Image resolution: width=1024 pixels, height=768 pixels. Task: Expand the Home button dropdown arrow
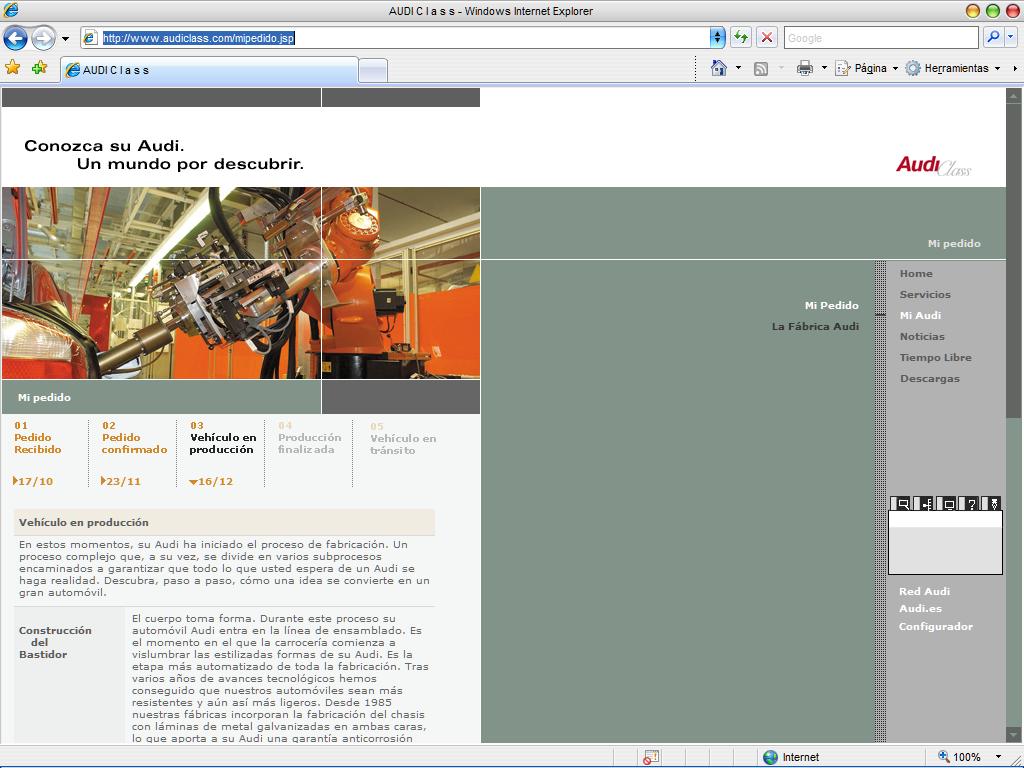pos(738,68)
